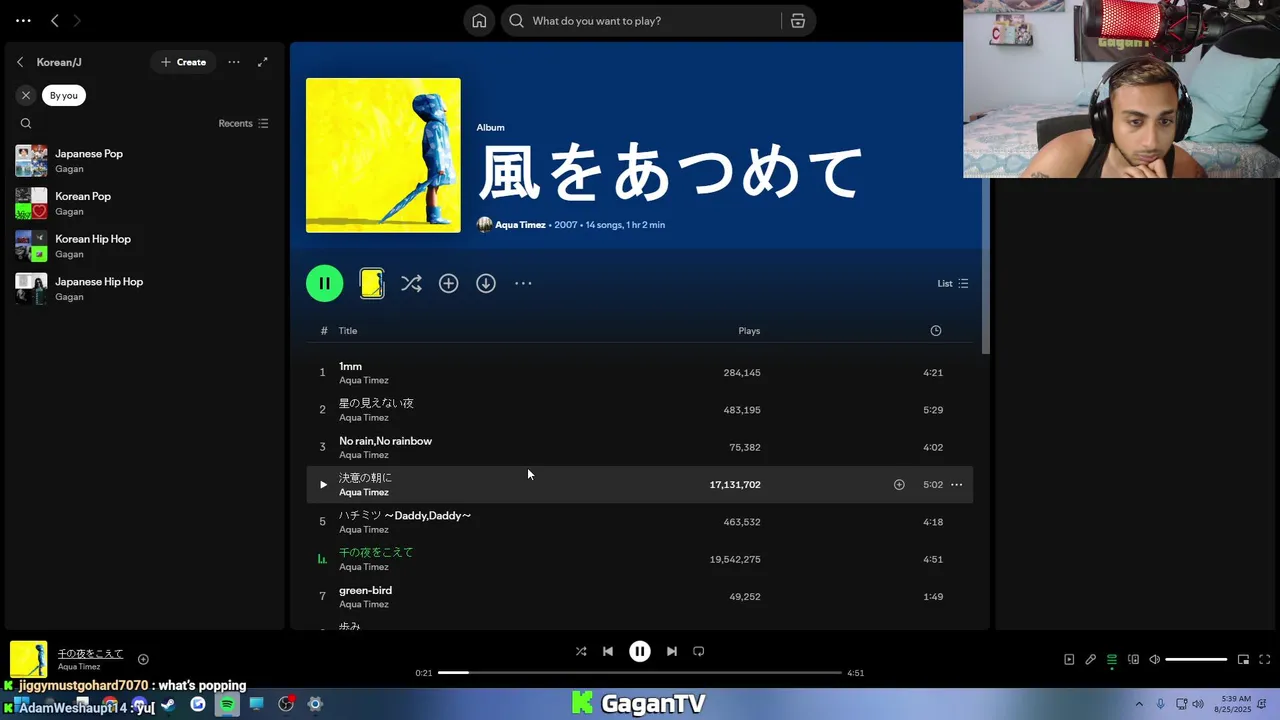
Task: Open the miniplayer
Action: pos(1243,659)
